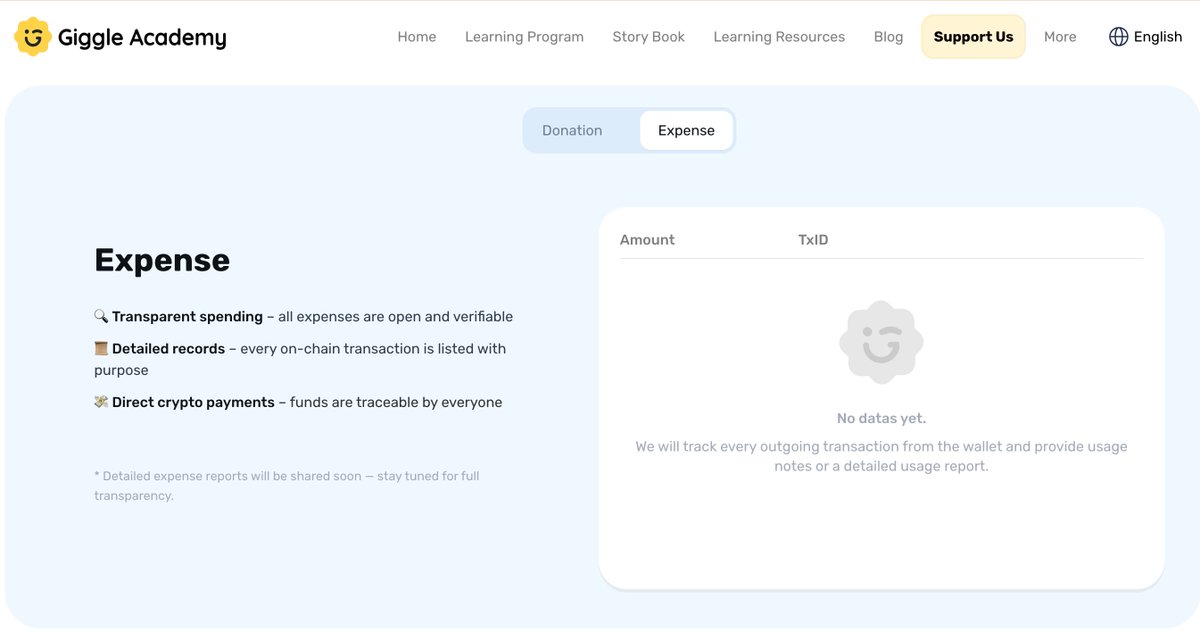1200x632 pixels.
Task: Visit the Blog link
Action: (888, 37)
